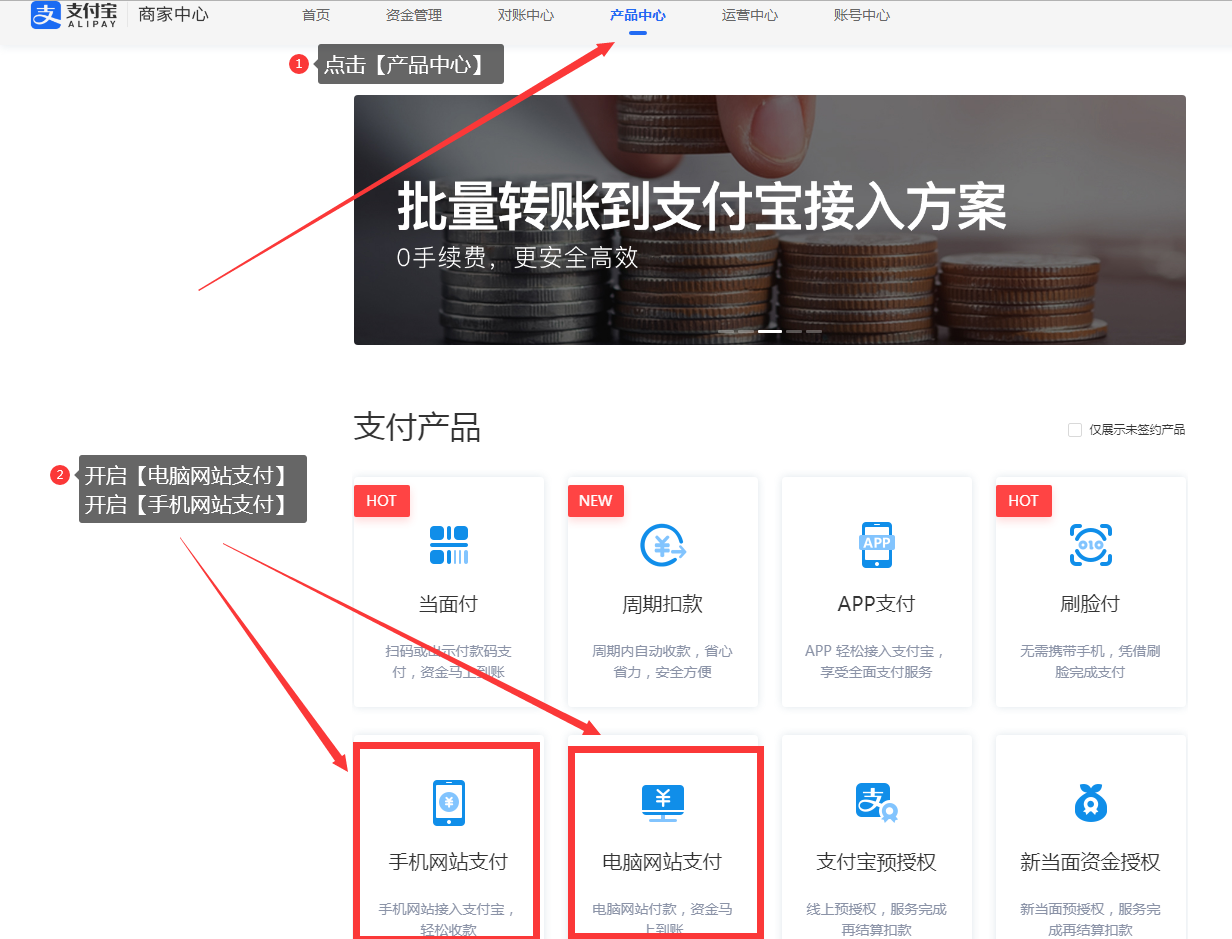Viewport: 1232px width, 939px height.
Task: Click description 周期内自动收款，省心省力，安全方便
Action: [662, 661]
